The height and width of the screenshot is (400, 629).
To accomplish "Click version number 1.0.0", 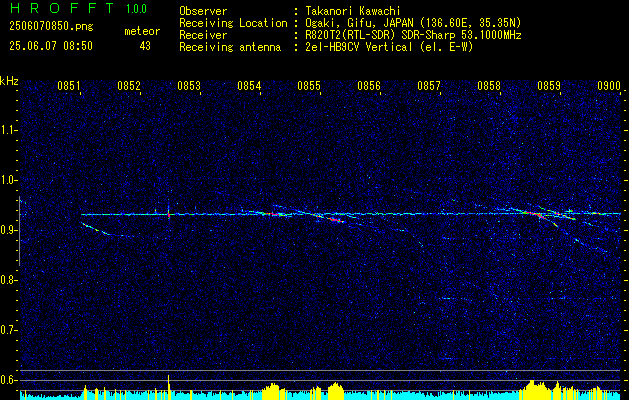I will coord(136,9).
